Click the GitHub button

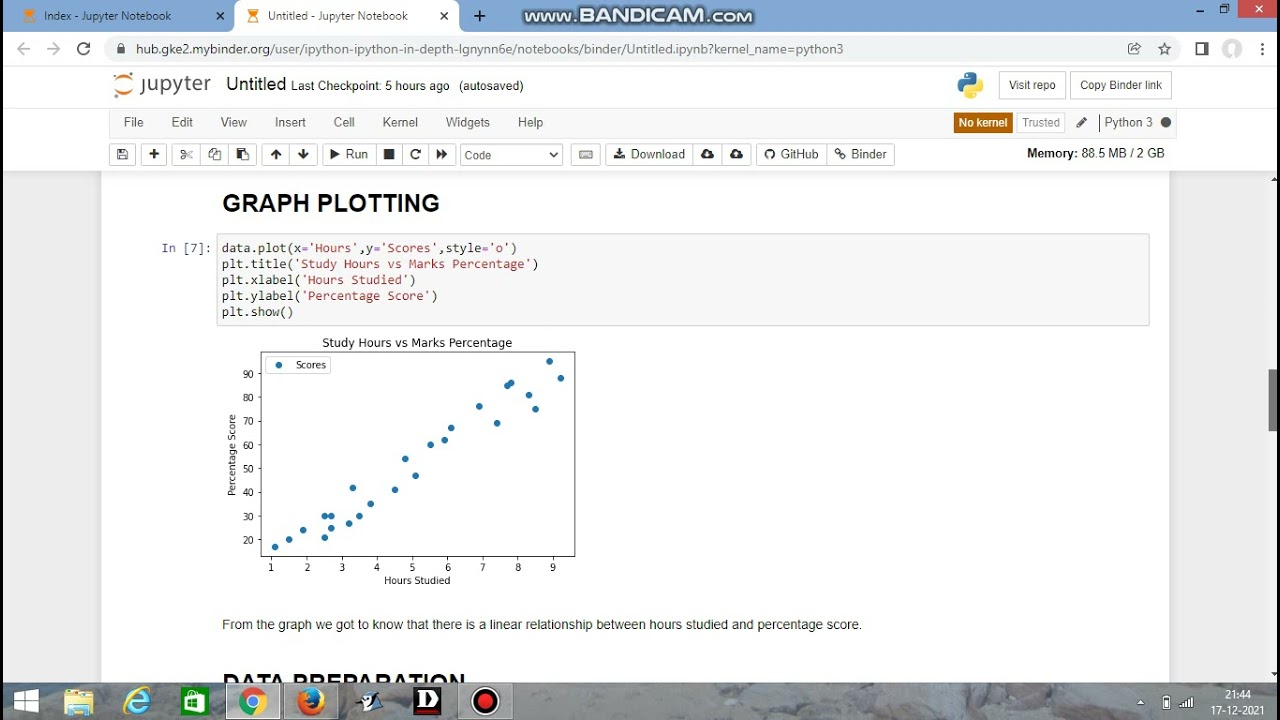[x=791, y=154]
